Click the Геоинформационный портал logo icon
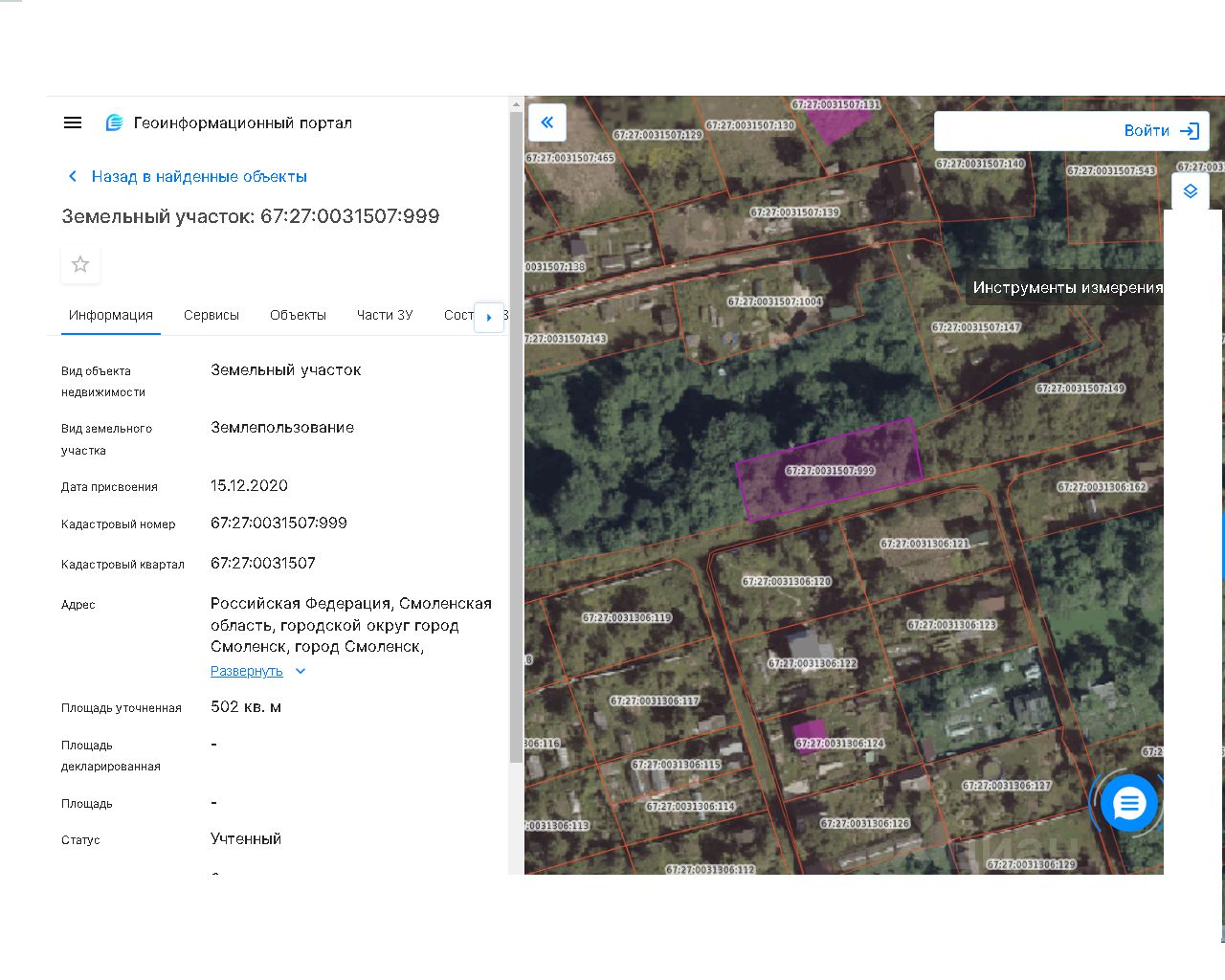 coord(114,122)
